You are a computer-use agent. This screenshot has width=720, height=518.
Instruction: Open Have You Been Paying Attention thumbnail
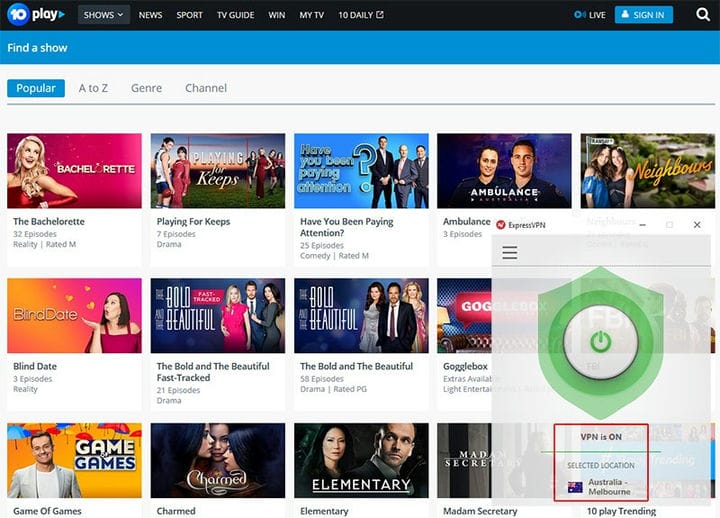click(361, 171)
